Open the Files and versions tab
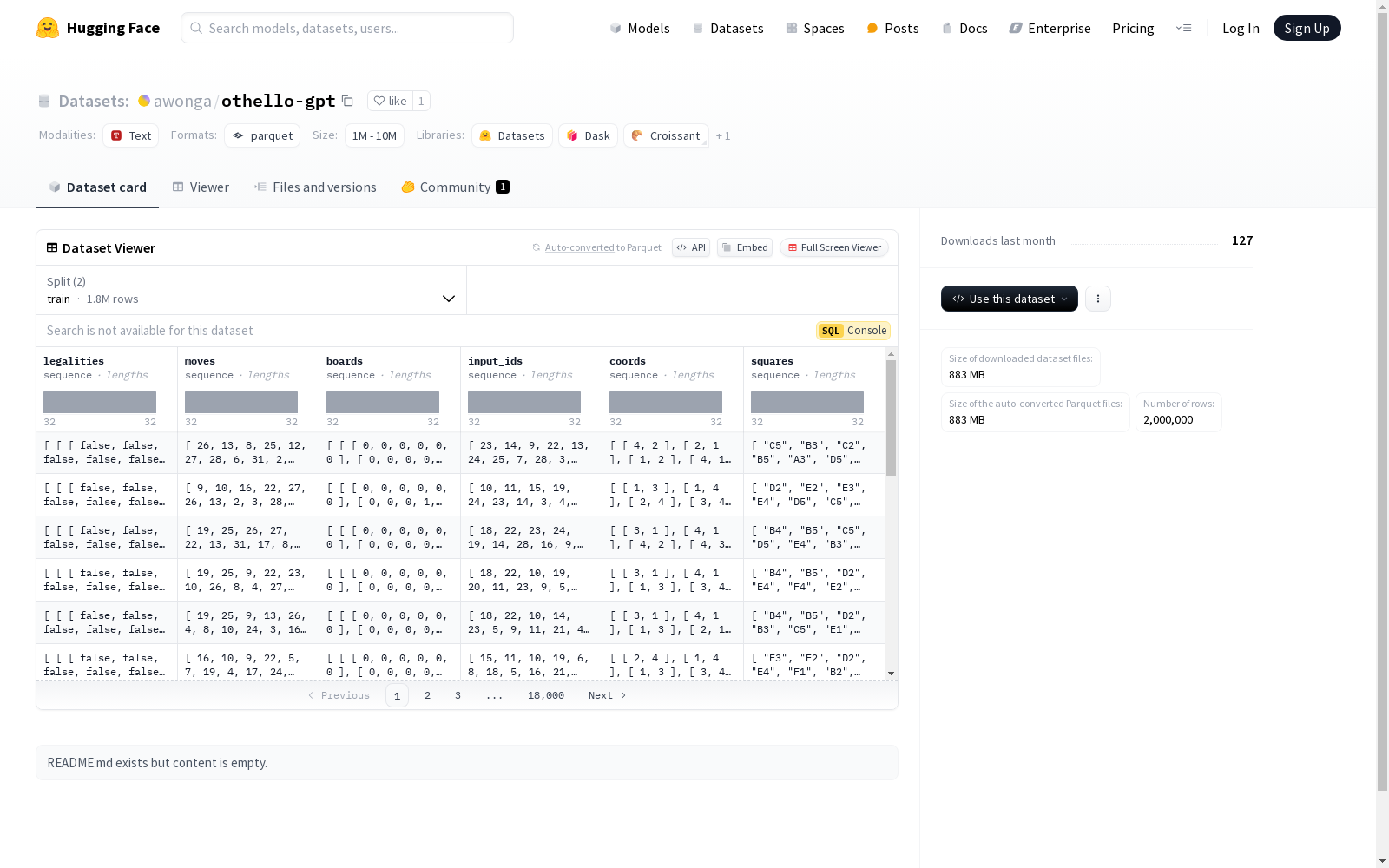 coord(315,187)
